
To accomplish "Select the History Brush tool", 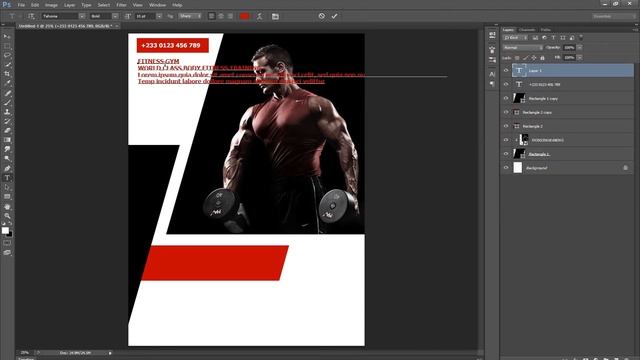I will 7,121.
